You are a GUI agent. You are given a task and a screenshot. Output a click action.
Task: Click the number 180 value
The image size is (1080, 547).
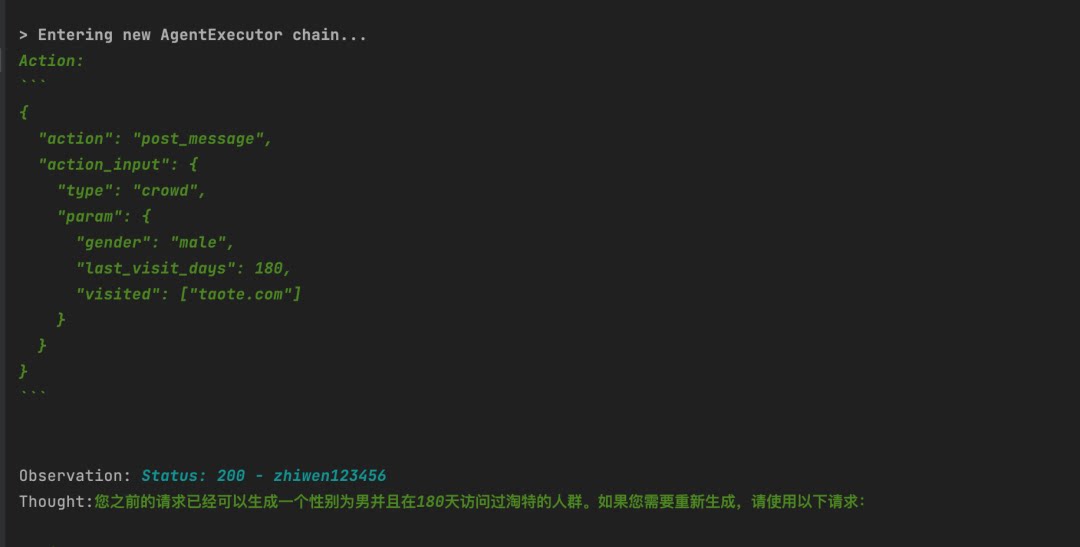(268, 268)
